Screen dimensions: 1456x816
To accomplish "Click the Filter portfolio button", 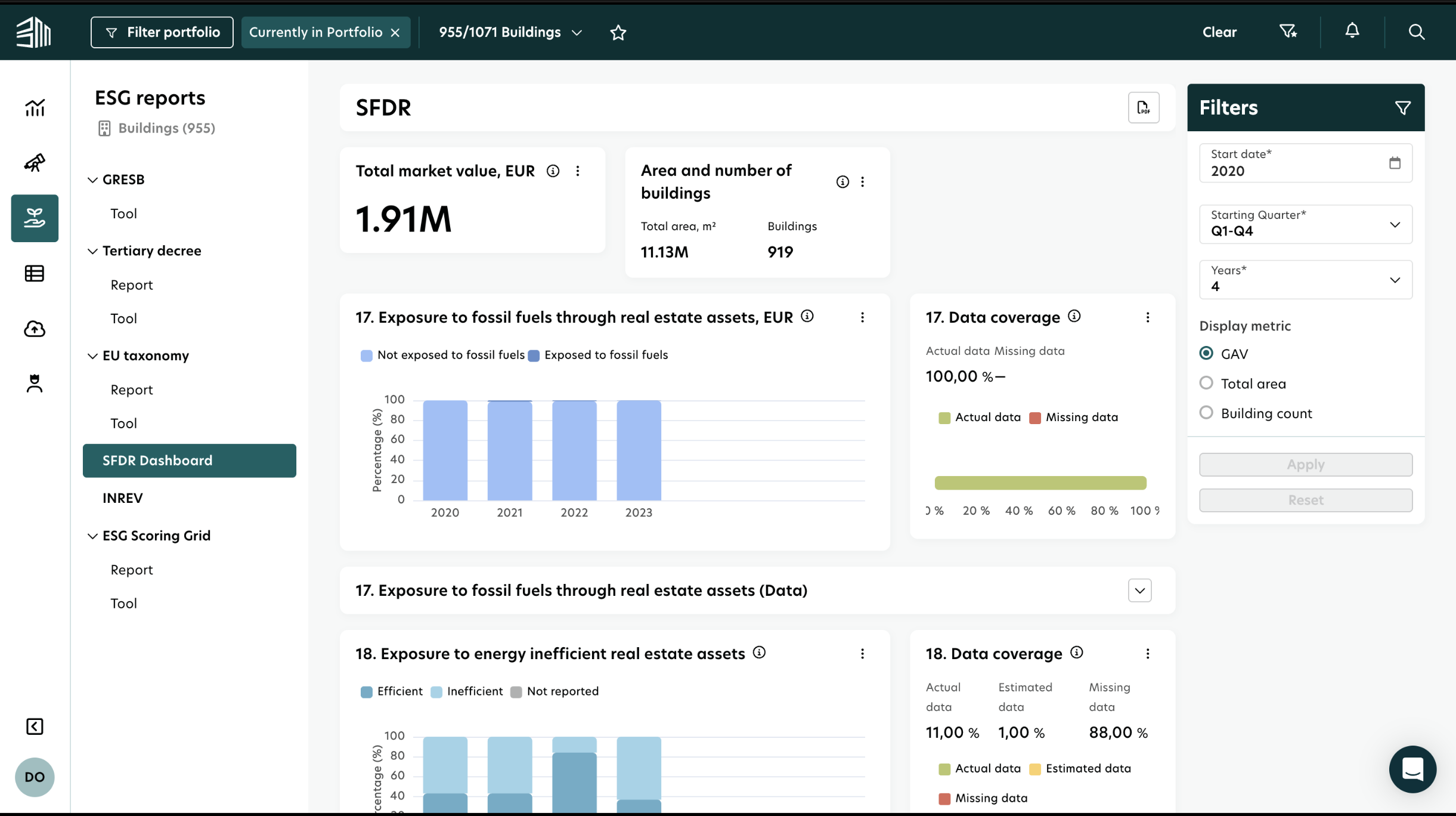I will click(x=162, y=32).
